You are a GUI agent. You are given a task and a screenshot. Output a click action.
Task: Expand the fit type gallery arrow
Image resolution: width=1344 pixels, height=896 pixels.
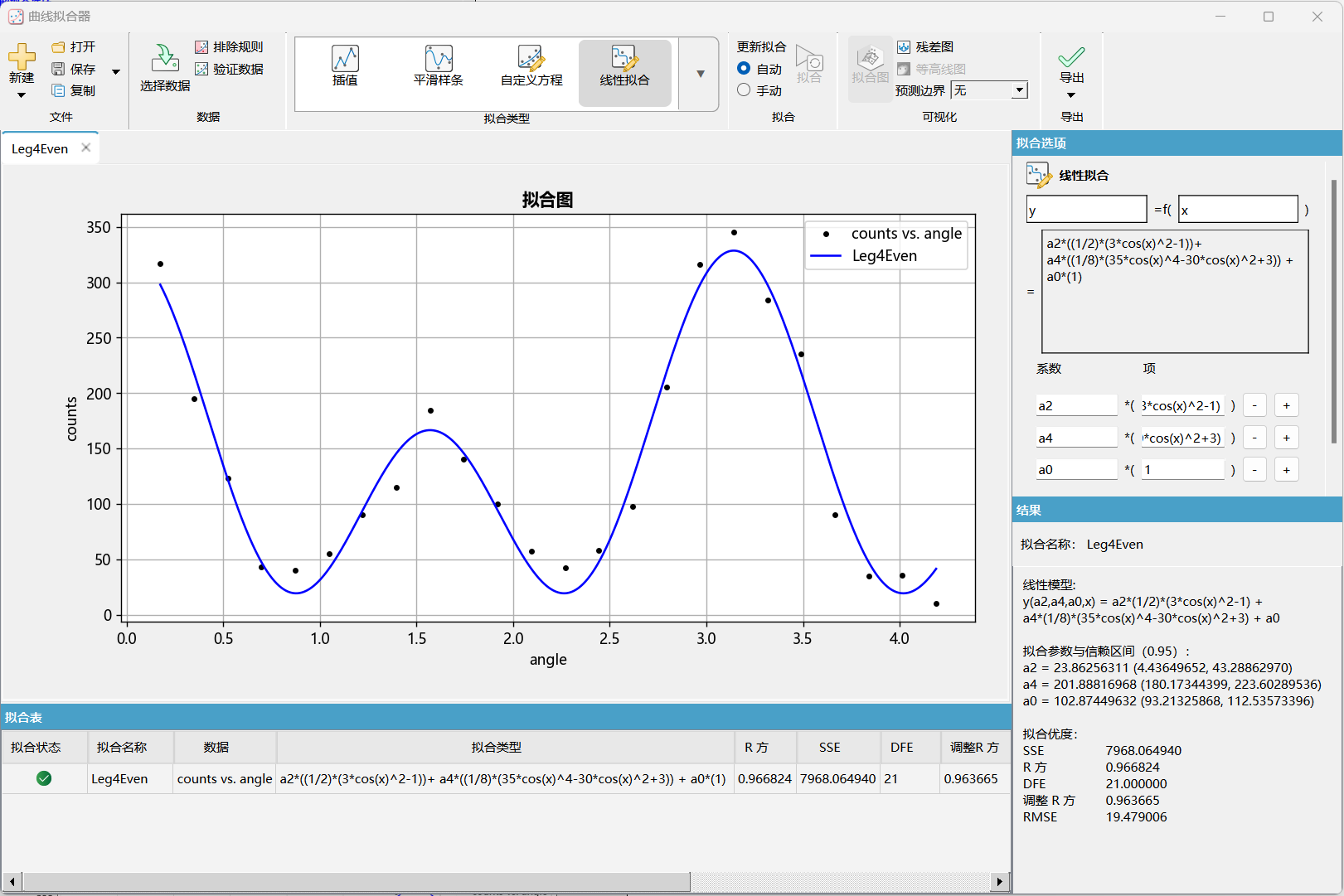pos(701,74)
